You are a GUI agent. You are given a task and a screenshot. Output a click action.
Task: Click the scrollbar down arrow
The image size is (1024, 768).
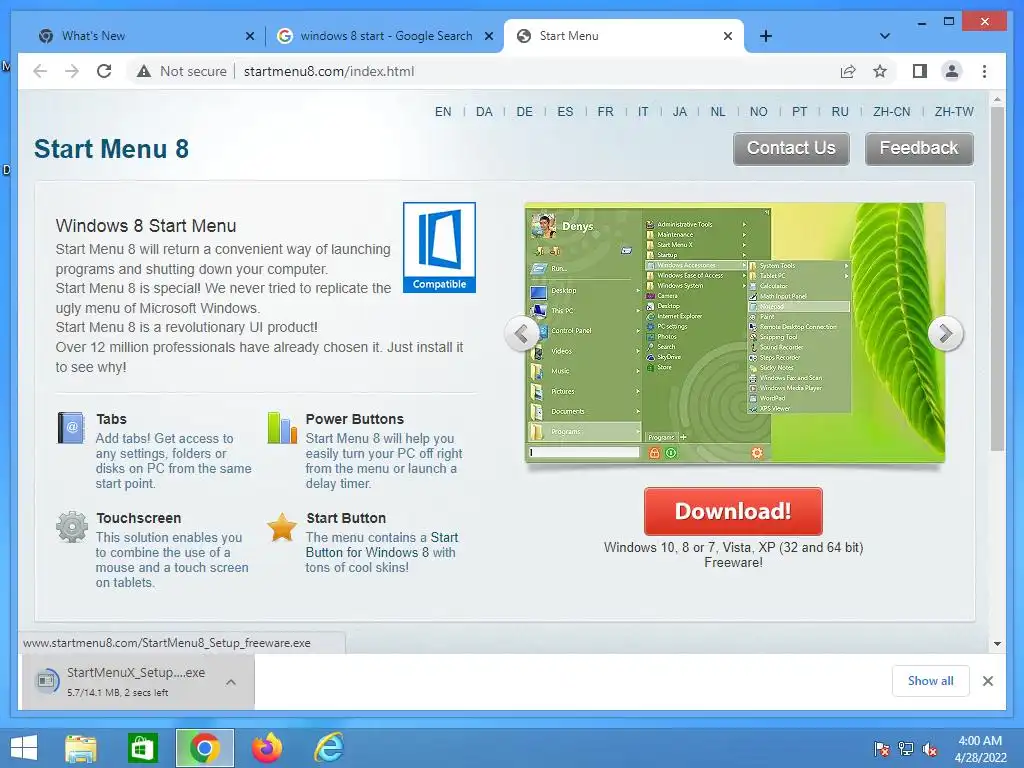tap(997, 643)
